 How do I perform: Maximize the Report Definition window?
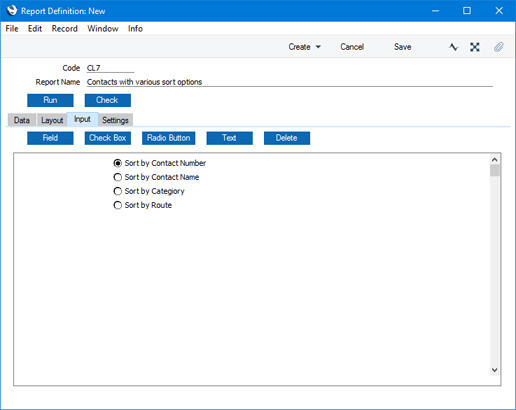click(x=467, y=11)
